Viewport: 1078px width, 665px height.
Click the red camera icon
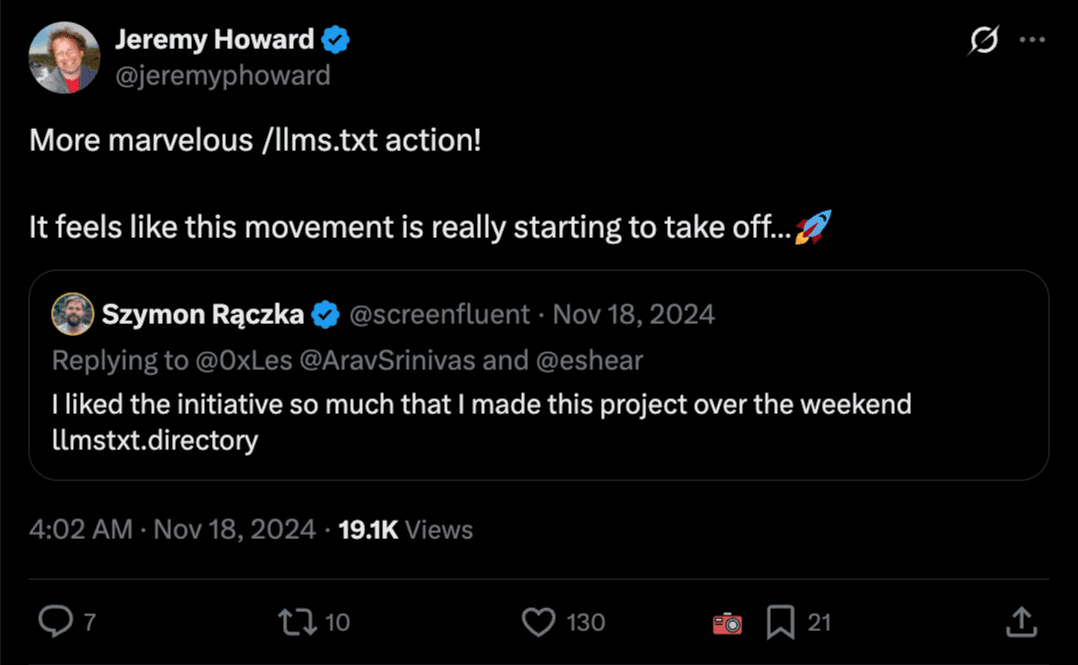(727, 623)
